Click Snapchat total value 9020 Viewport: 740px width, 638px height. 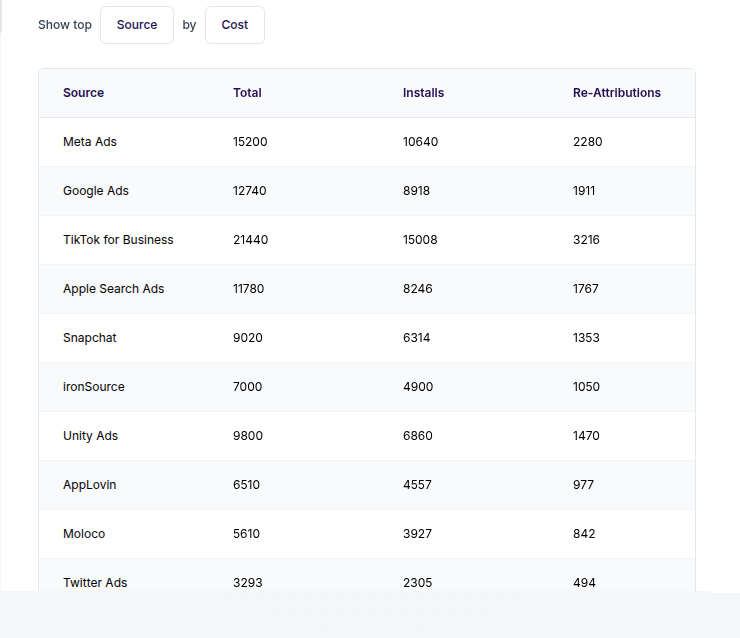248,338
